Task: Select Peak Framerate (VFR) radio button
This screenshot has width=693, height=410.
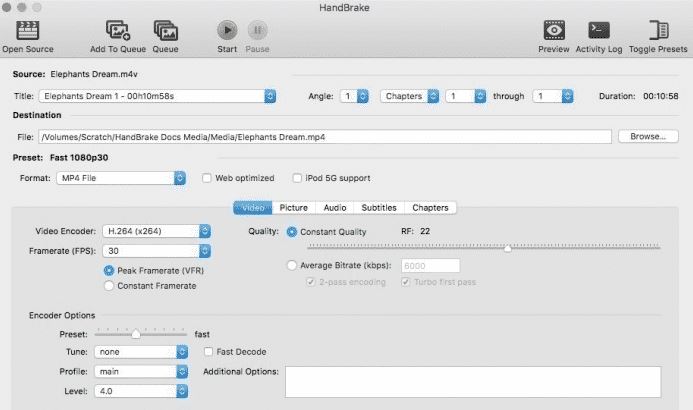Action: pyautogui.click(x=109, y=270)
